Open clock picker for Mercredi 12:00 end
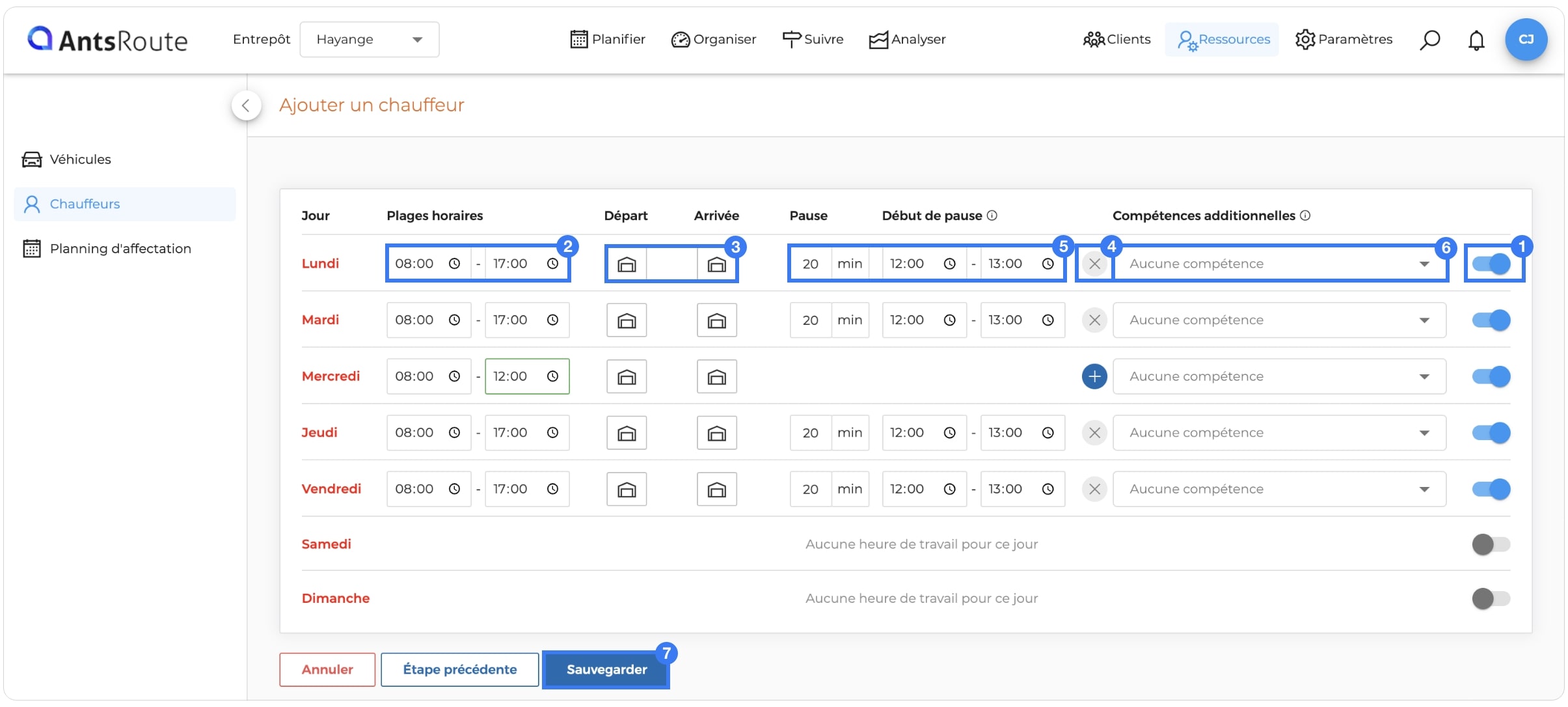 click(552, 376)
